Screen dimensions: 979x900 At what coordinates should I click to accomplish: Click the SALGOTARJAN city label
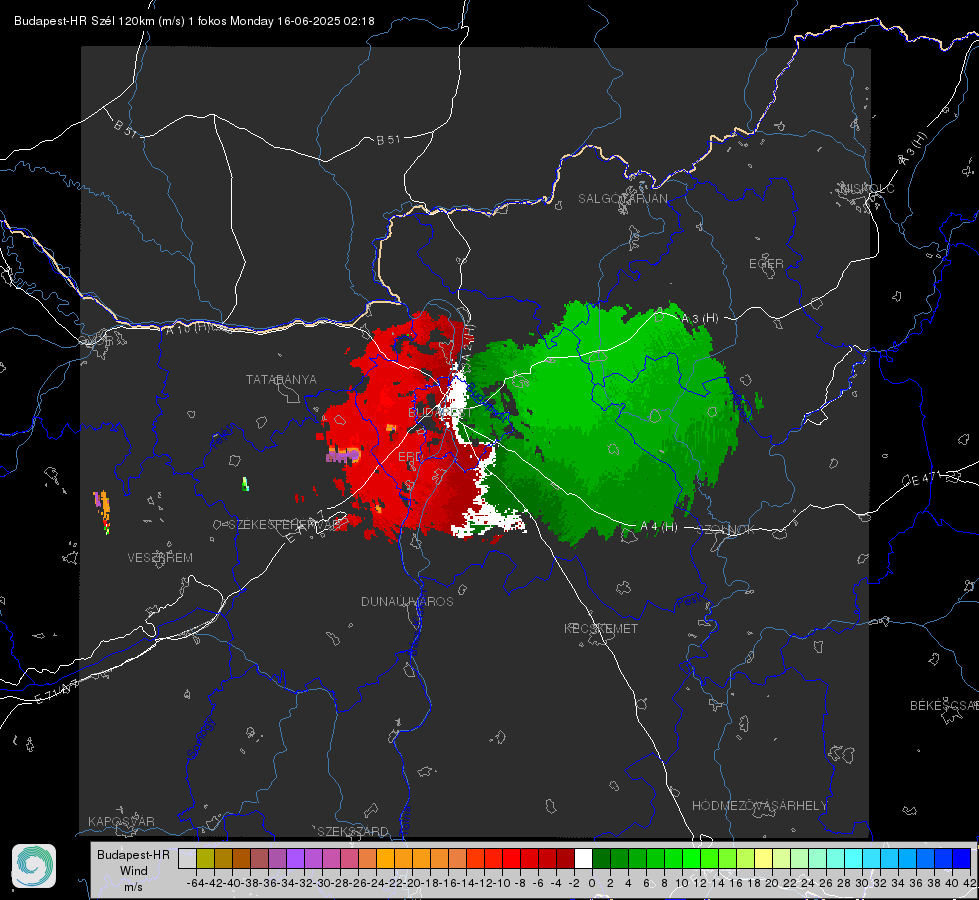pyautogui.click(x=622, y=199)
